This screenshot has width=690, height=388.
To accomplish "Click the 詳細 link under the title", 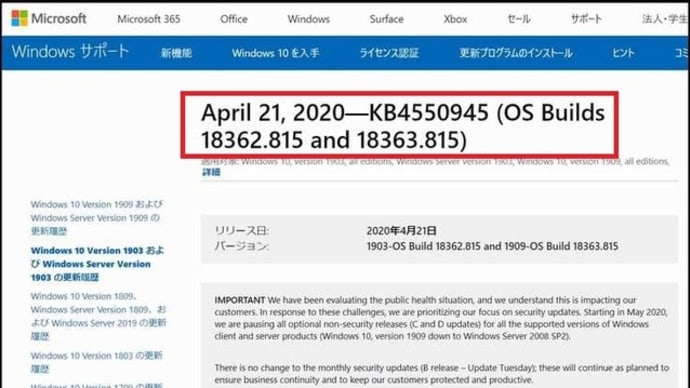I will pyautogui.click(x=211, y=172).
